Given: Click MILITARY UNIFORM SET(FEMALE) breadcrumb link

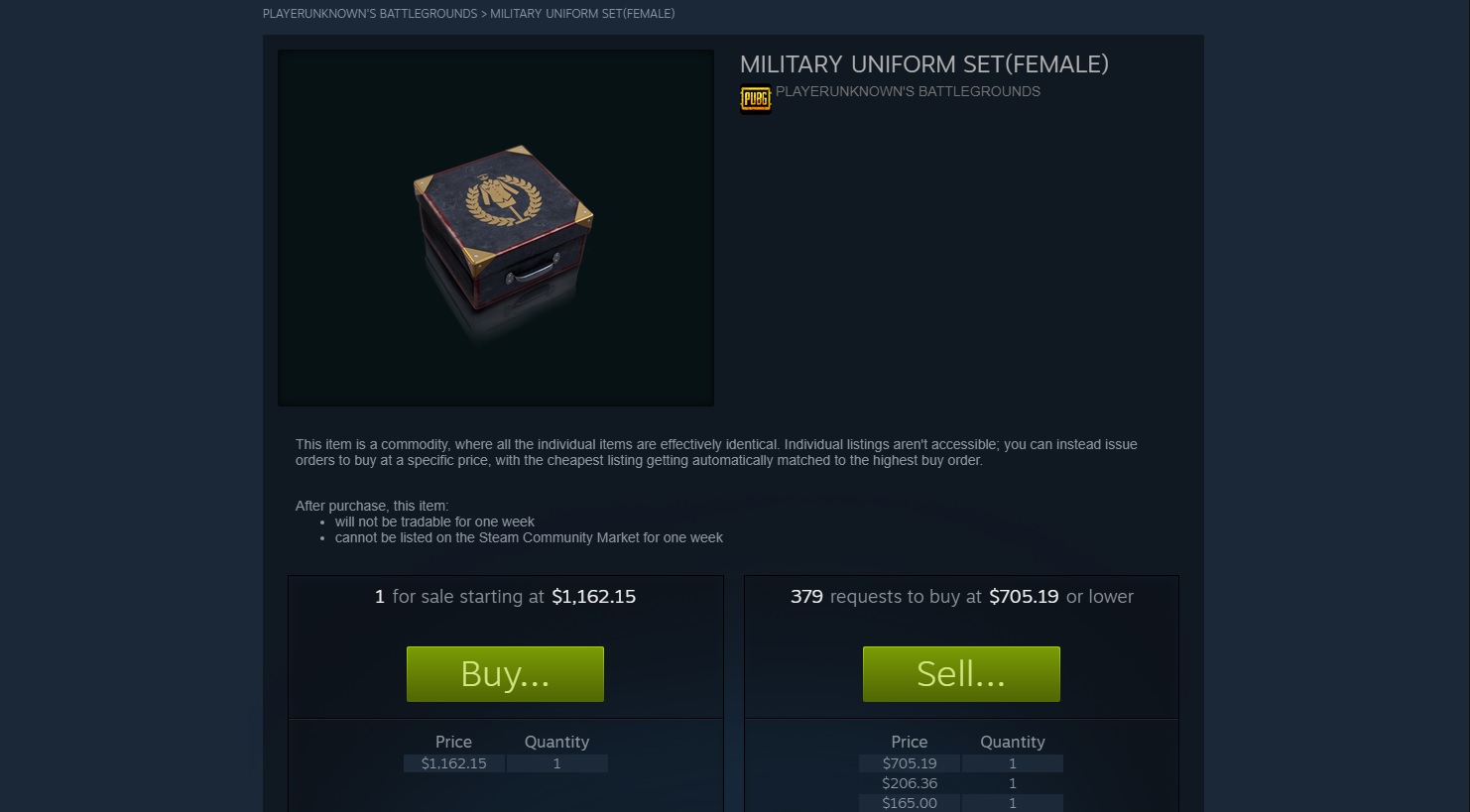Looking at the screenshot, I should (x=582, y=14).
